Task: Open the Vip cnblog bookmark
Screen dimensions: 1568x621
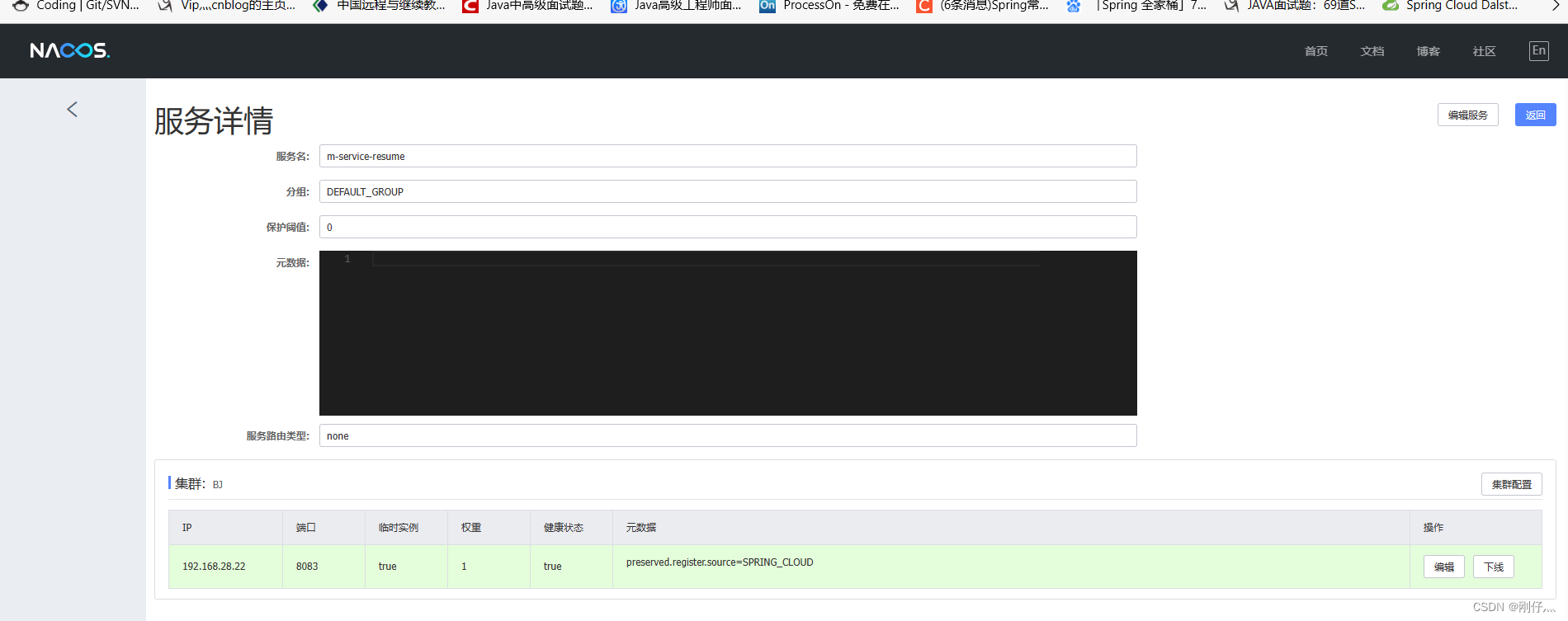Action: click(x=226, y=6)
